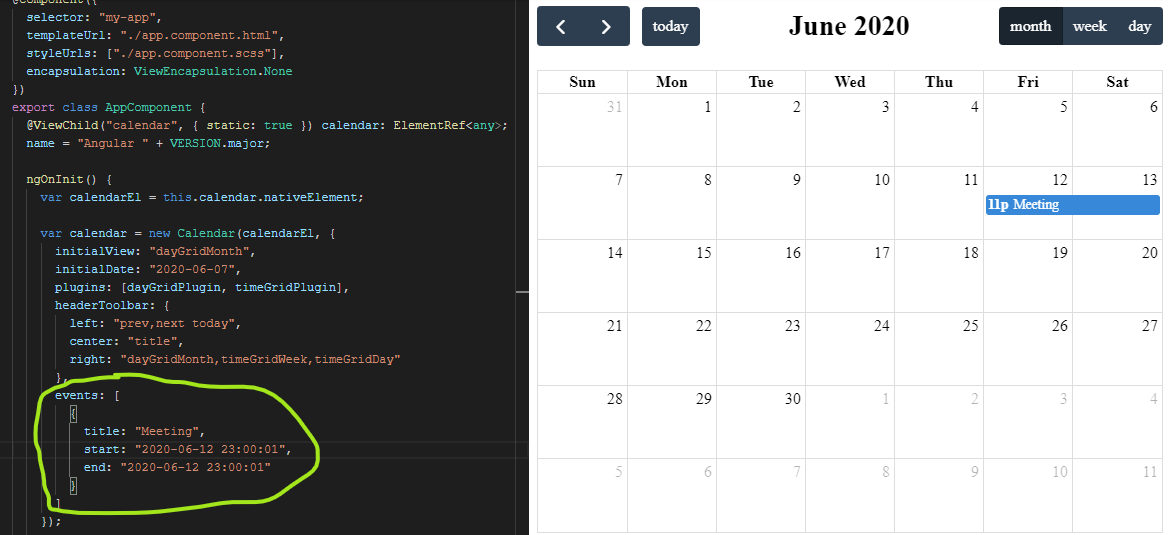Select the Wed column header

pyautogui.click(x=850, y=82)
